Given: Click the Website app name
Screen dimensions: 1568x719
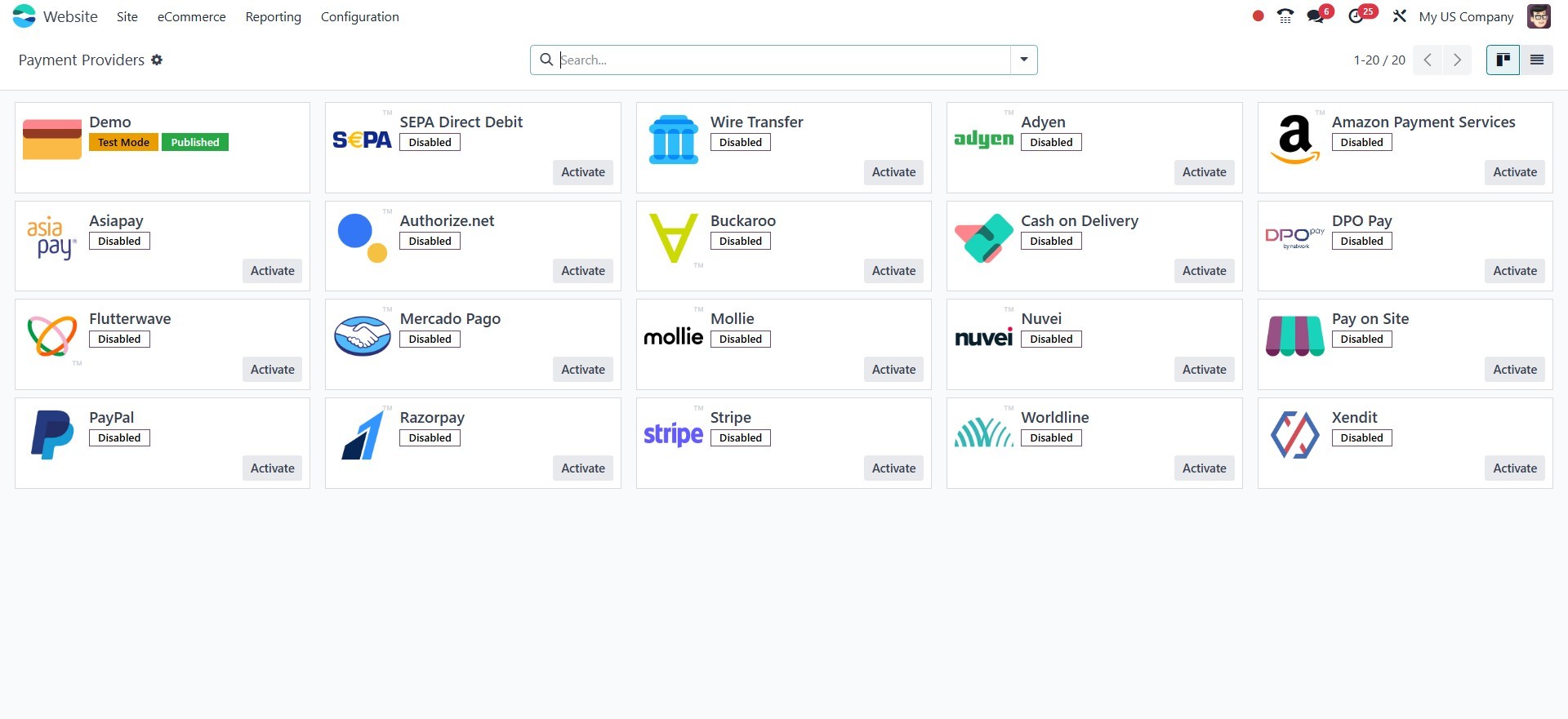Looking at the screenshot, I should pyautogui.click(x=70, y=16).
